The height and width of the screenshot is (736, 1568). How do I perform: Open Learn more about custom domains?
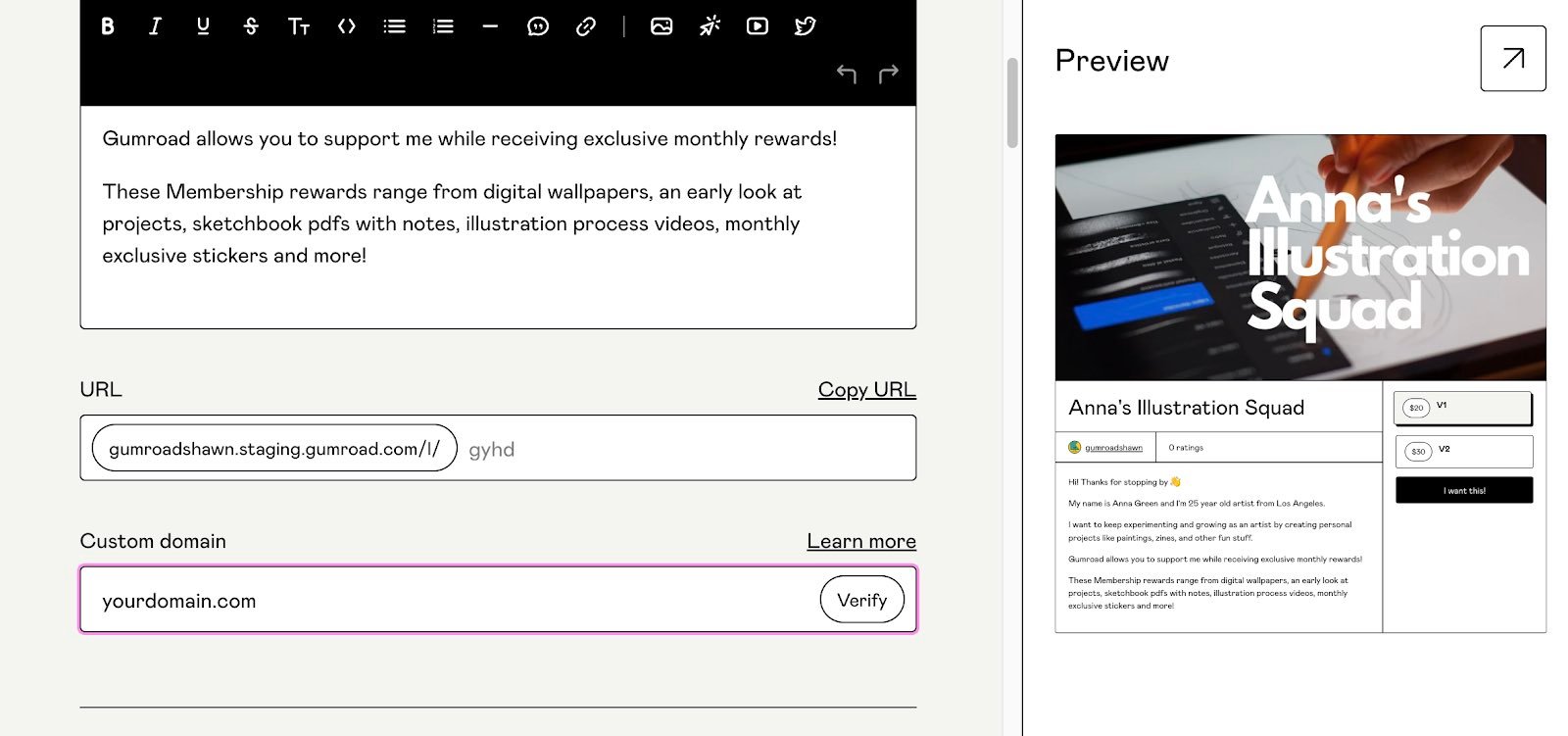(x=861, y=542)
